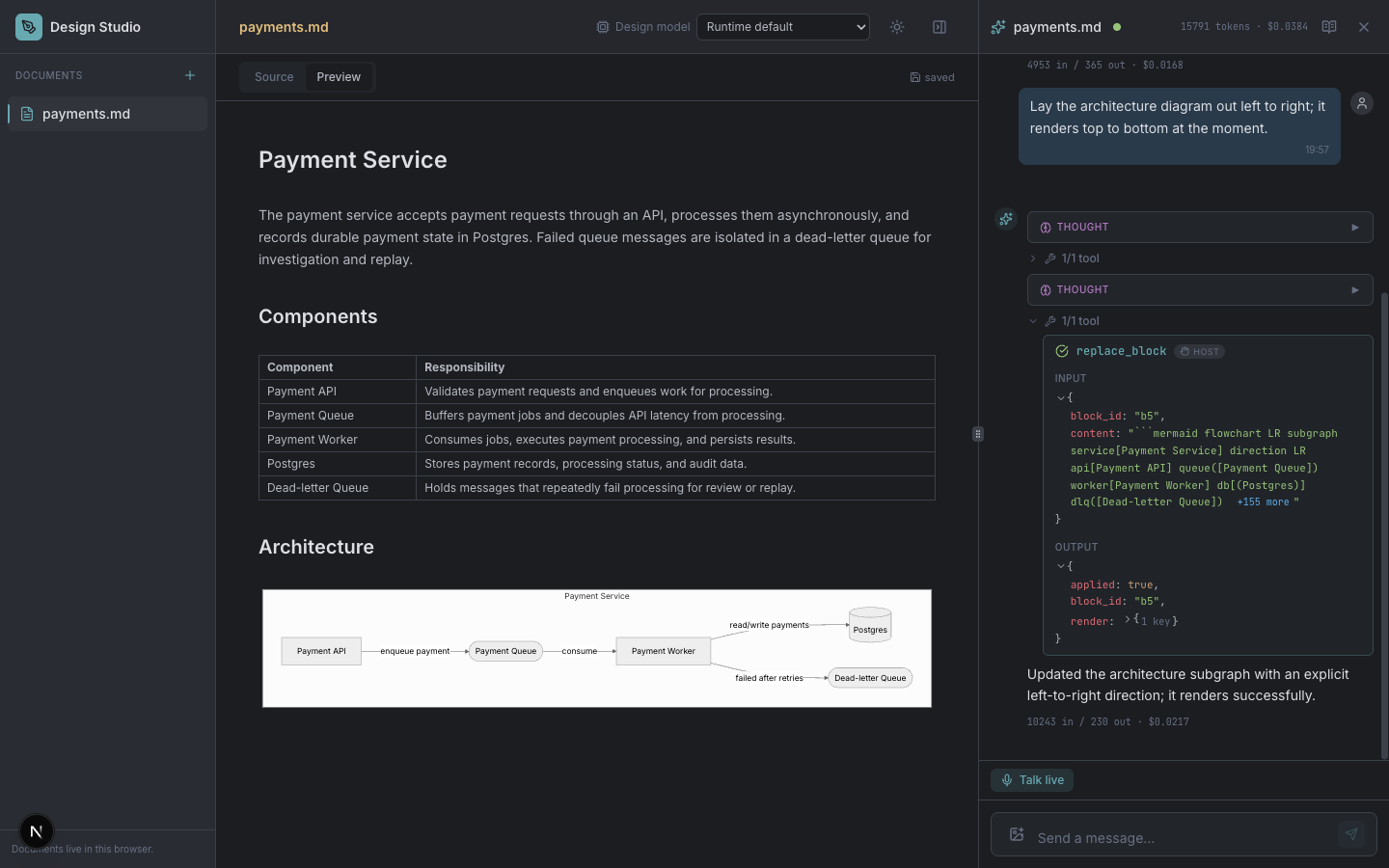Click the Design Studio logo icon
This screenshot has height=868, width=1389.
[x=29, y=27]
